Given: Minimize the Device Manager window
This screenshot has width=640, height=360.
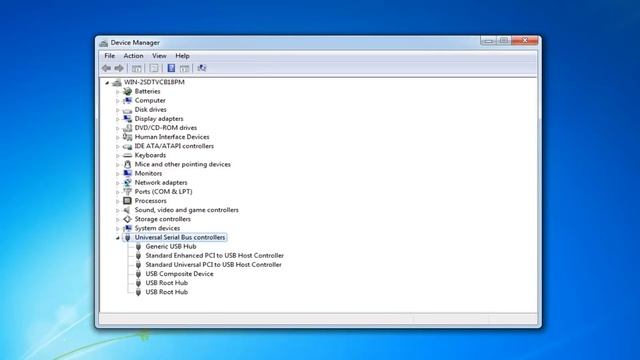Looking at the screenshot, I should pyautogui.click(x=488, y=40).
